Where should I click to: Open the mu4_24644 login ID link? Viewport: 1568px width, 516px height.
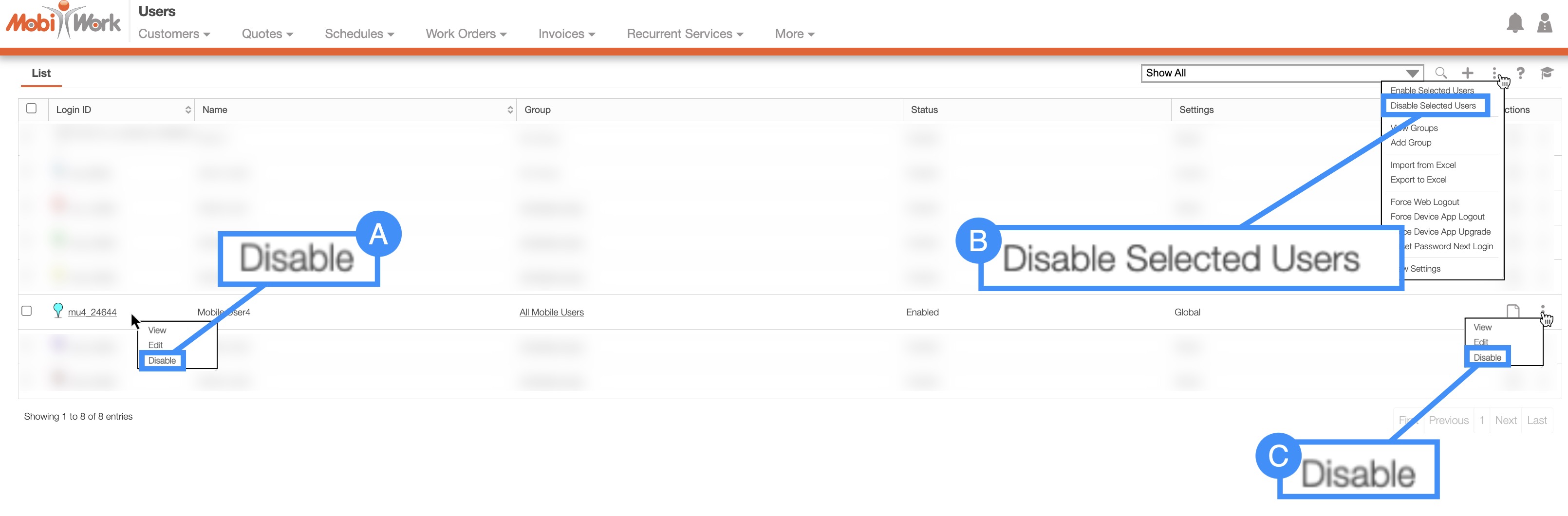pyautogui.click(x=92, y=312)
